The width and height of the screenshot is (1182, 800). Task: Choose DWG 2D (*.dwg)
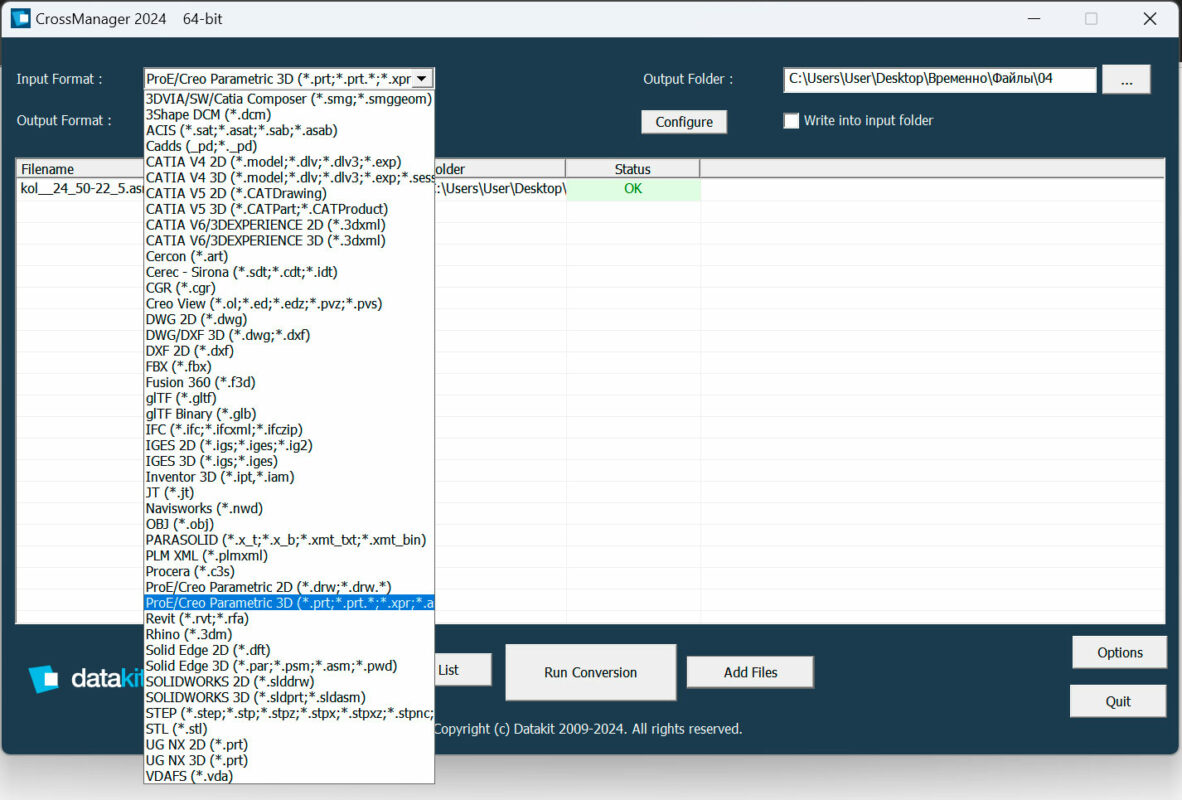[289, 320]
